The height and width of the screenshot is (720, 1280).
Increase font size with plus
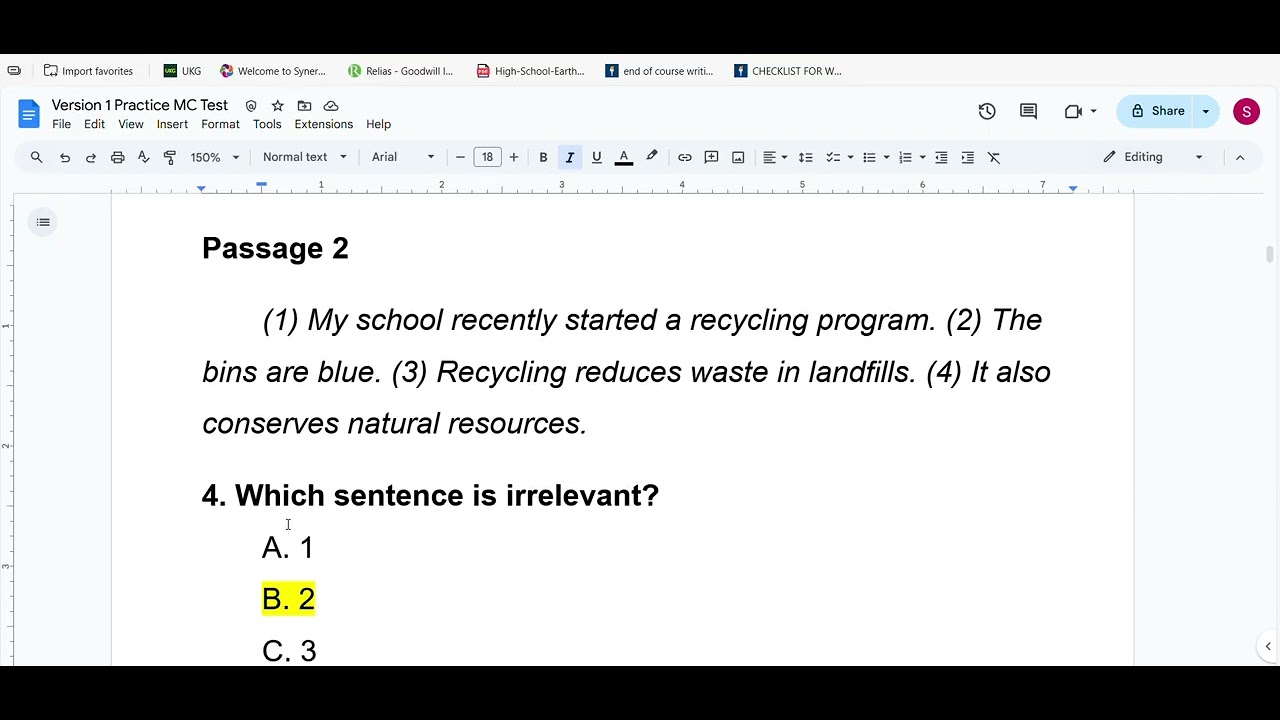tap(514, 157)
